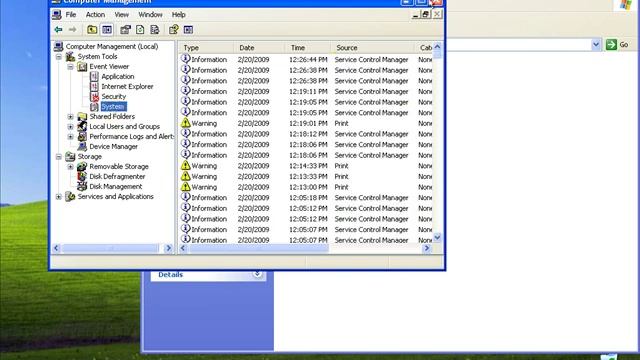The width and height of the screenshot is (640, 360).
Task: Click the Forward arrow in the toolbar
Action: (72, 29)
